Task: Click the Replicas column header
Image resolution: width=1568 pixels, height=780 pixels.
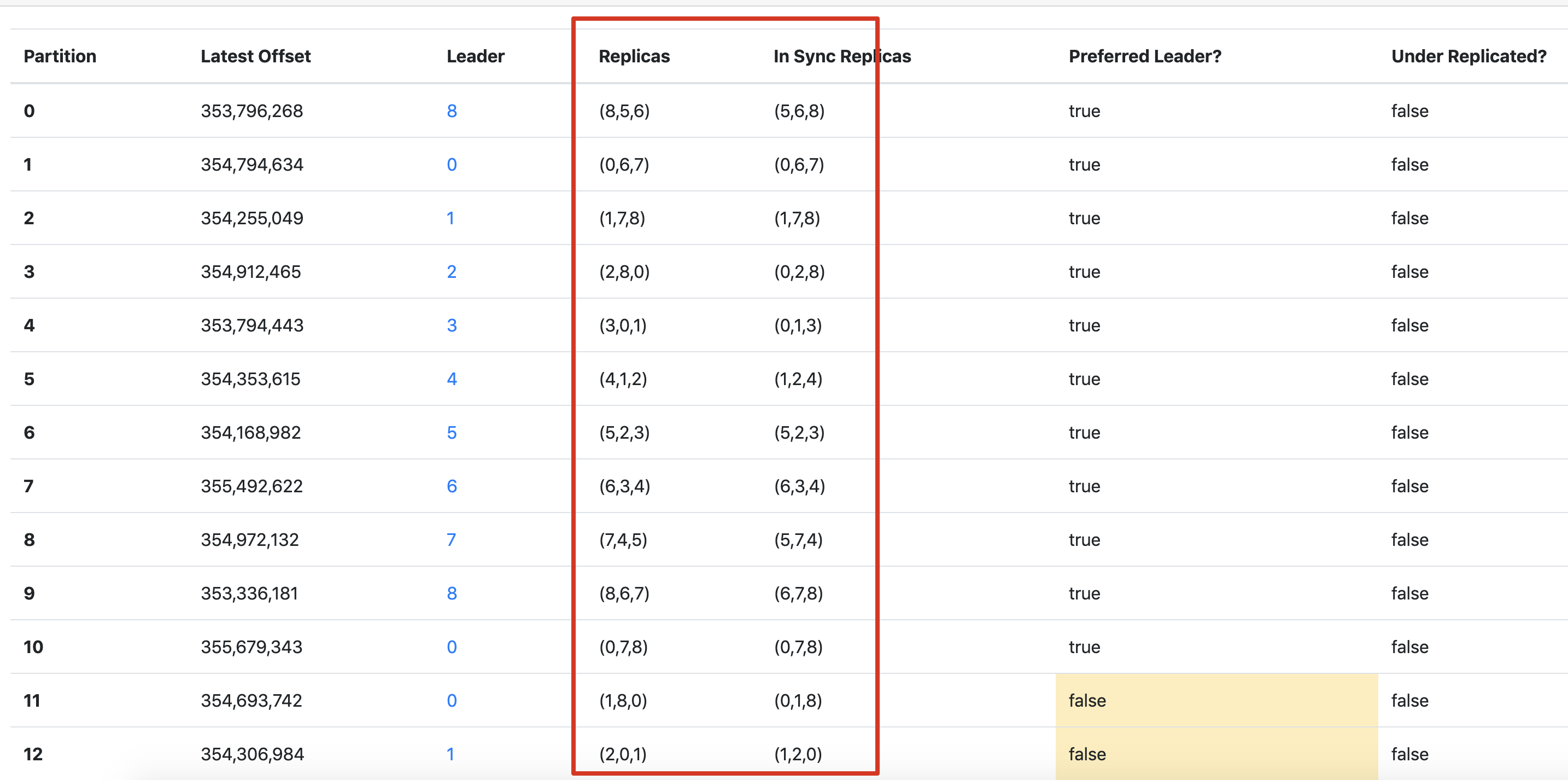Action: coord(634,56)
